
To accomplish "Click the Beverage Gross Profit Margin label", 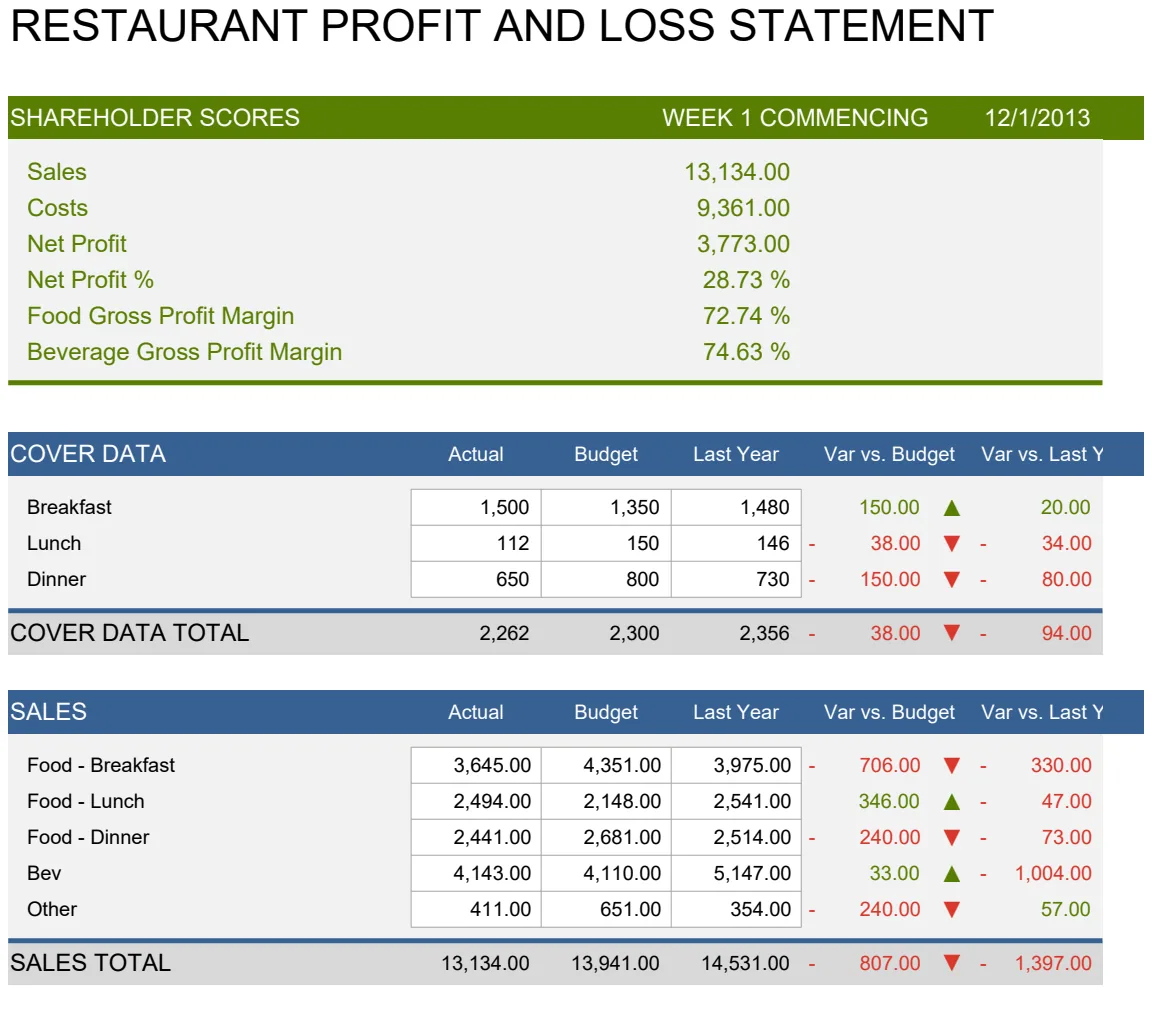I will click(184, 353).
